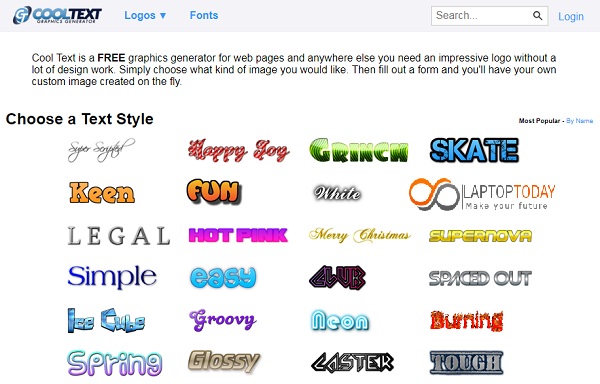This screenshot has height=384, width=600.
Task: Open the Login link
Action: coord(571,16)
